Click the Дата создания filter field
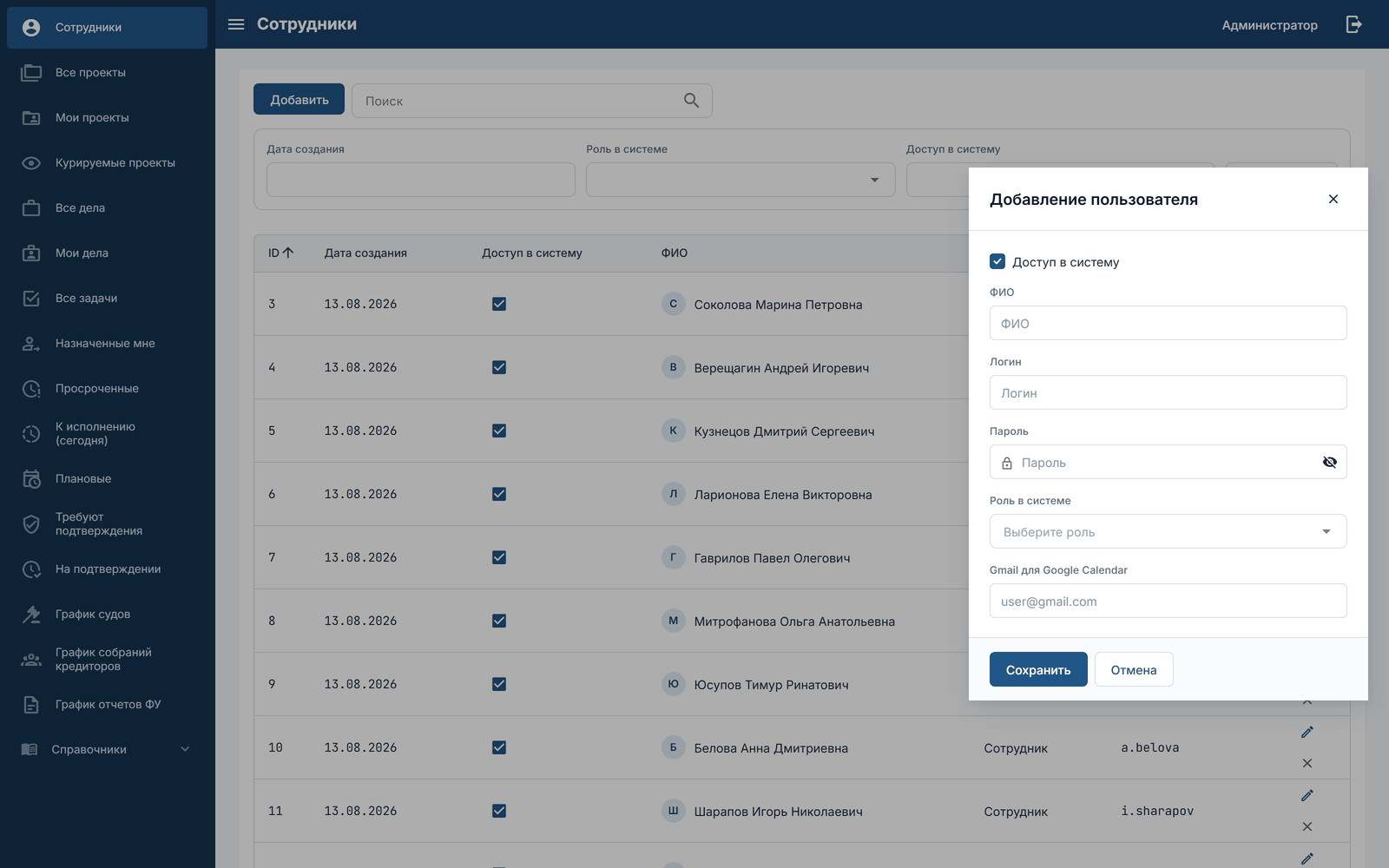The height and width of the screenshot is (868, 1389). click(421, 180)
